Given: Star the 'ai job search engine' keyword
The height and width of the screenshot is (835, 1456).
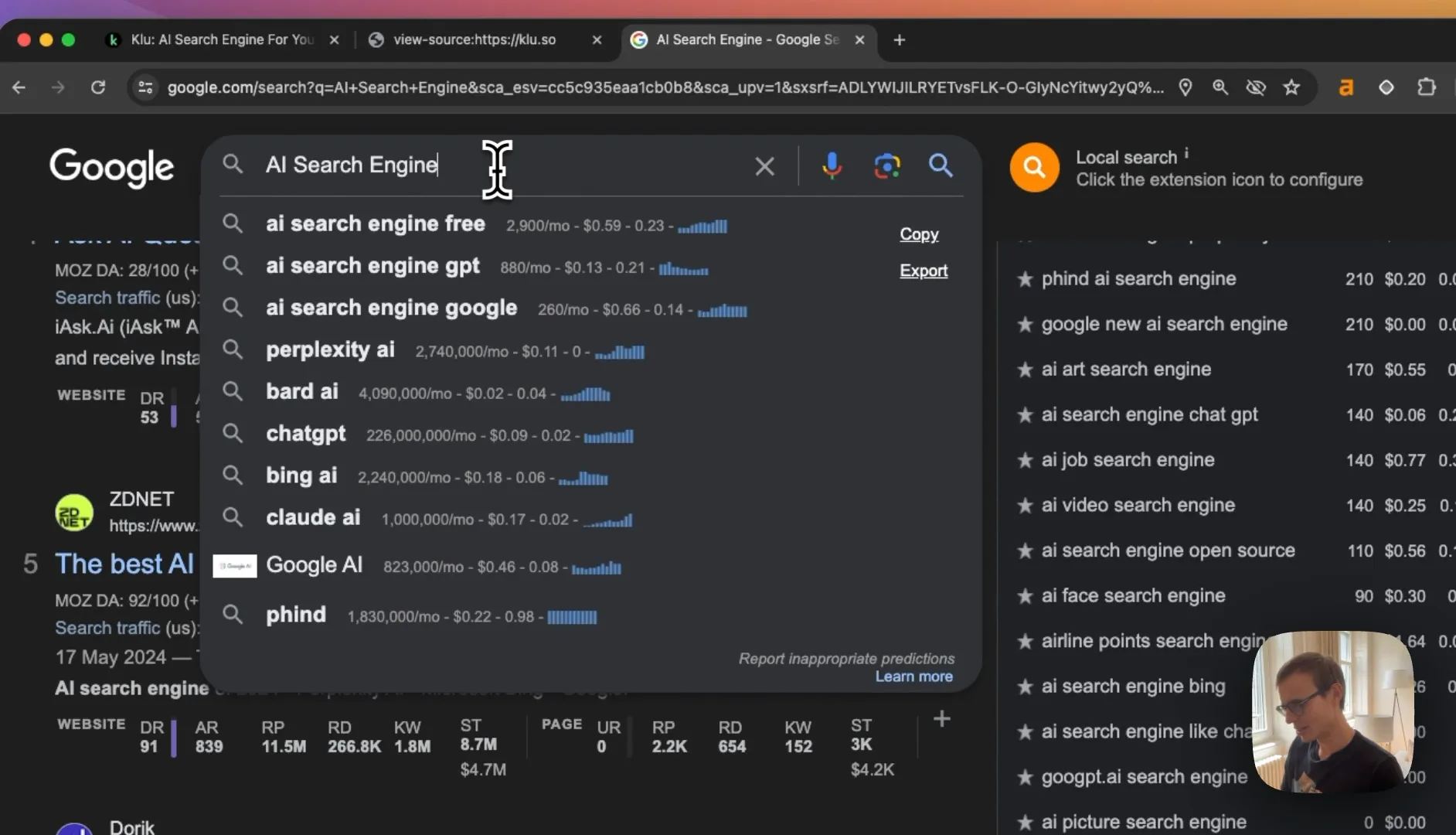Looking at the screenshot, I should (x=1025, y=460).
